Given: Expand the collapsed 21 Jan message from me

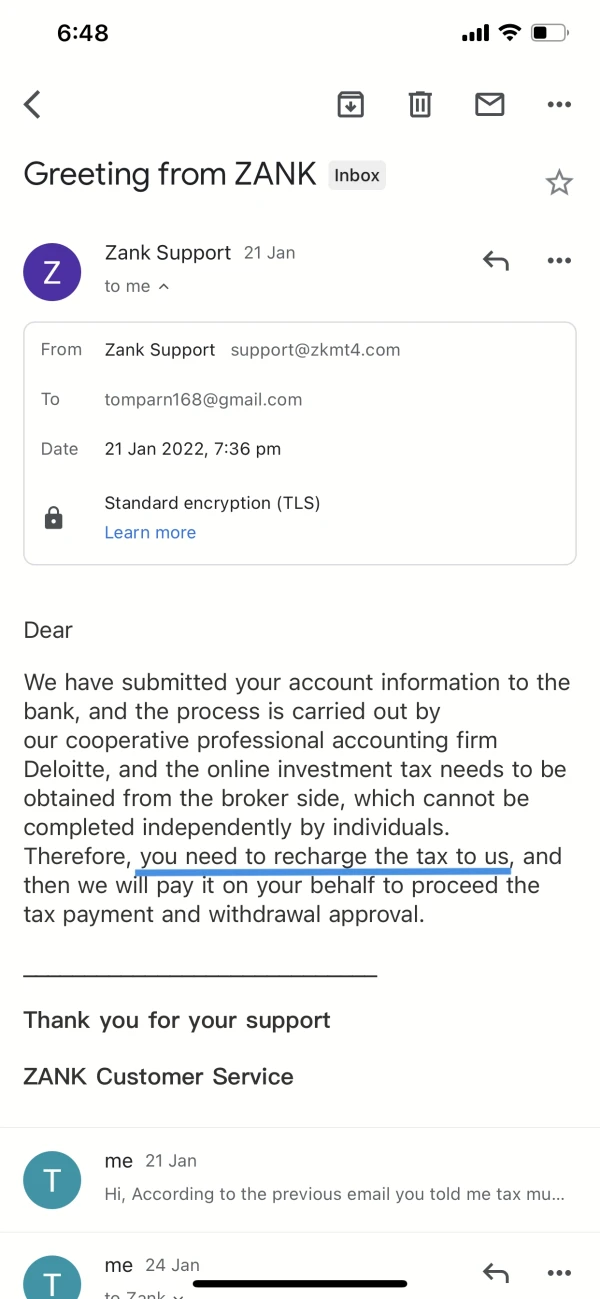Looking at the screenshot, I should point(335,1178).
